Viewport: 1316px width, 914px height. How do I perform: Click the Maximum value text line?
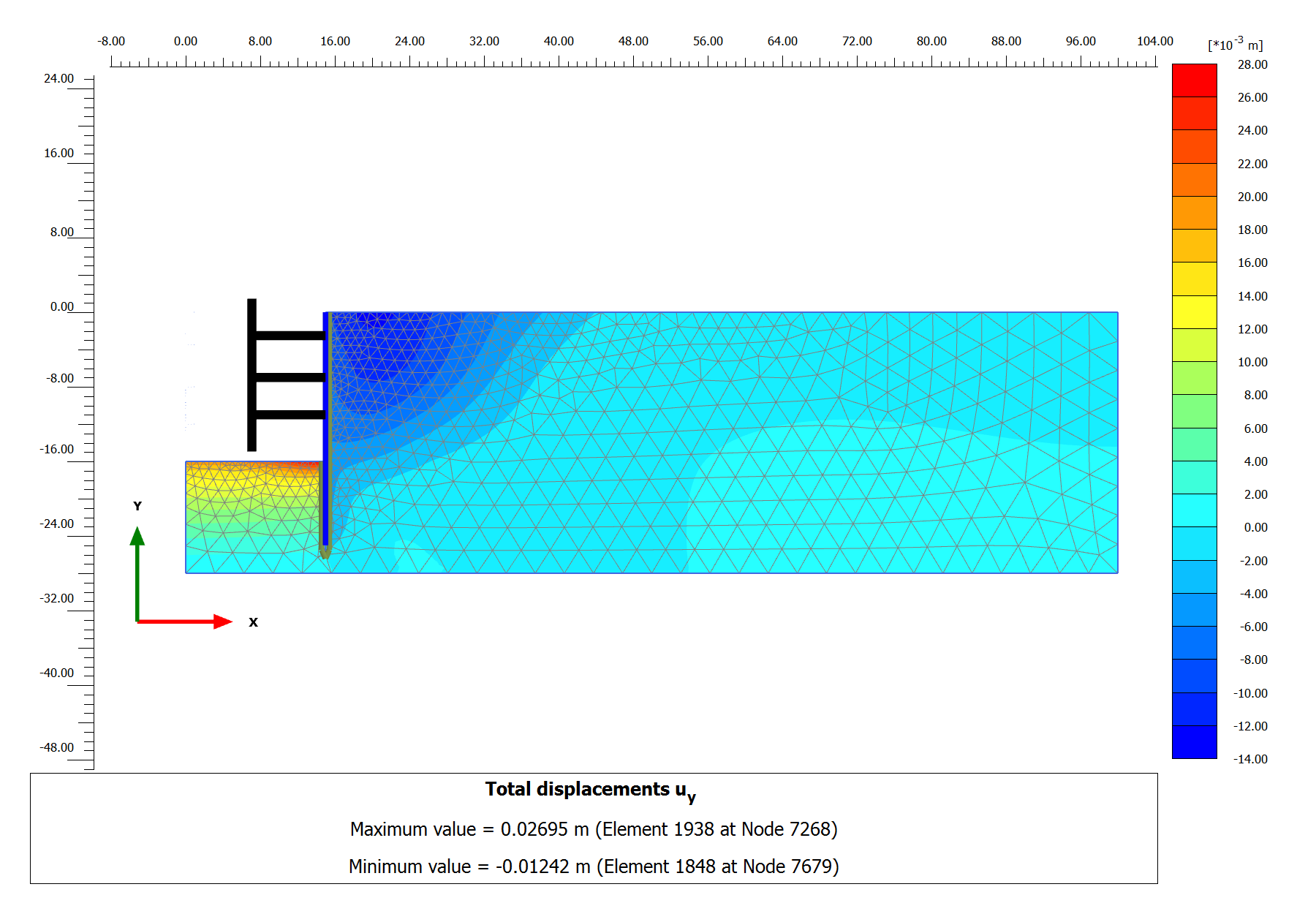pyautogui.click(x=593, y=829)
